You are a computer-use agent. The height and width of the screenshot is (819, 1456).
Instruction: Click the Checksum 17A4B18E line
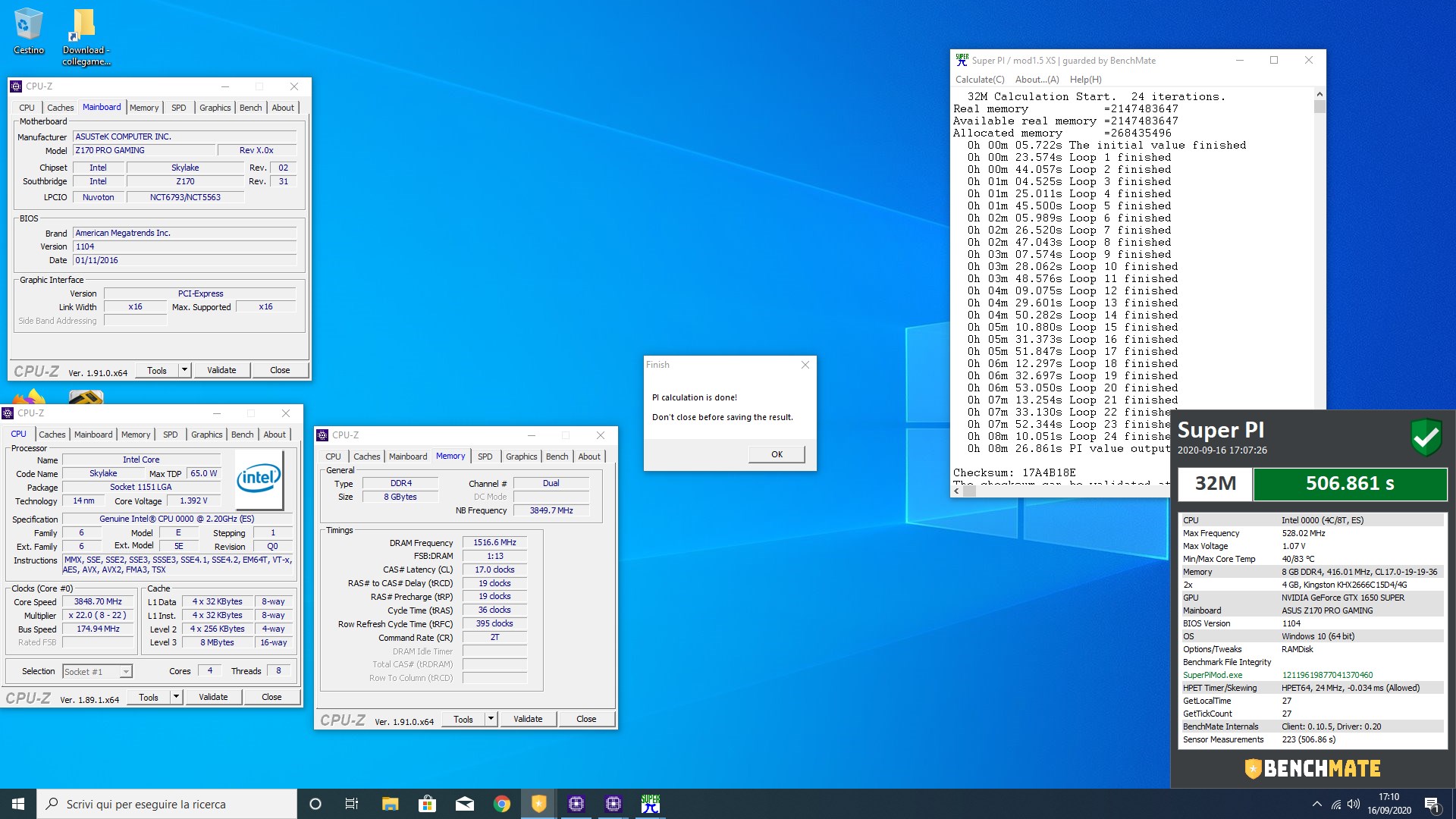(1014, 472)
